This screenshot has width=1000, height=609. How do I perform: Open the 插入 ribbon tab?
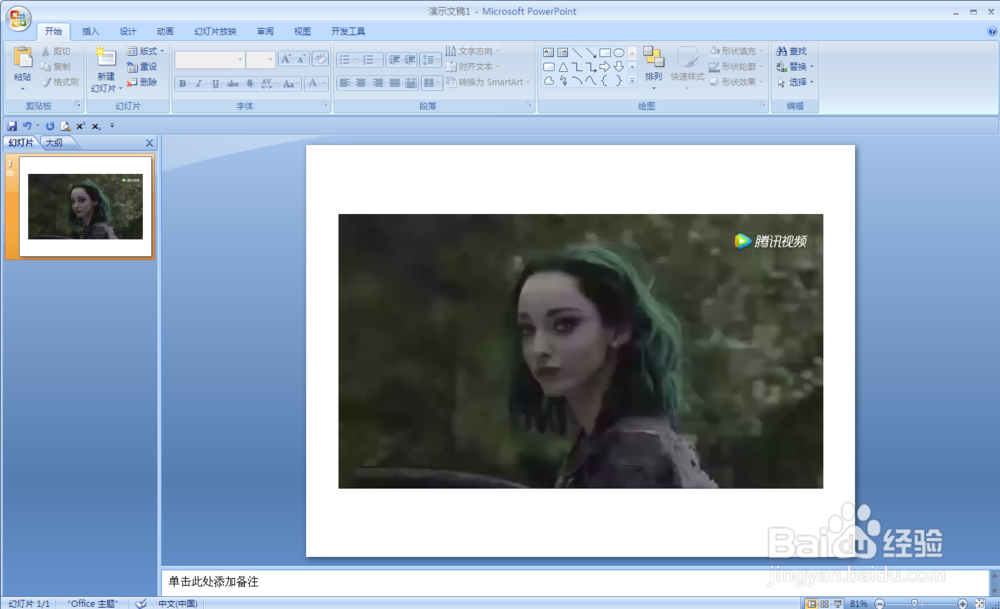pos(91,31)
